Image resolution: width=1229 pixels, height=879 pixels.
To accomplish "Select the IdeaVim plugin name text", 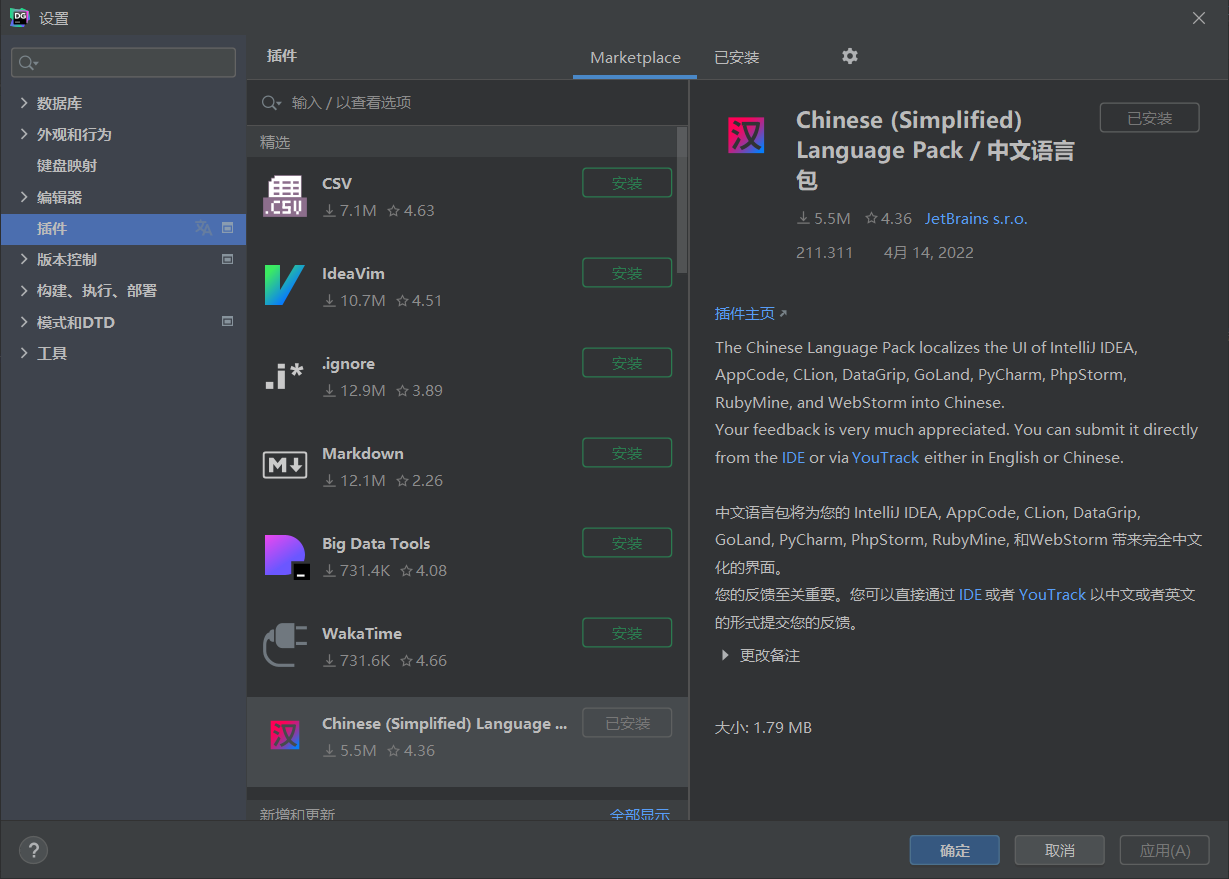I will tap(353, 273).
